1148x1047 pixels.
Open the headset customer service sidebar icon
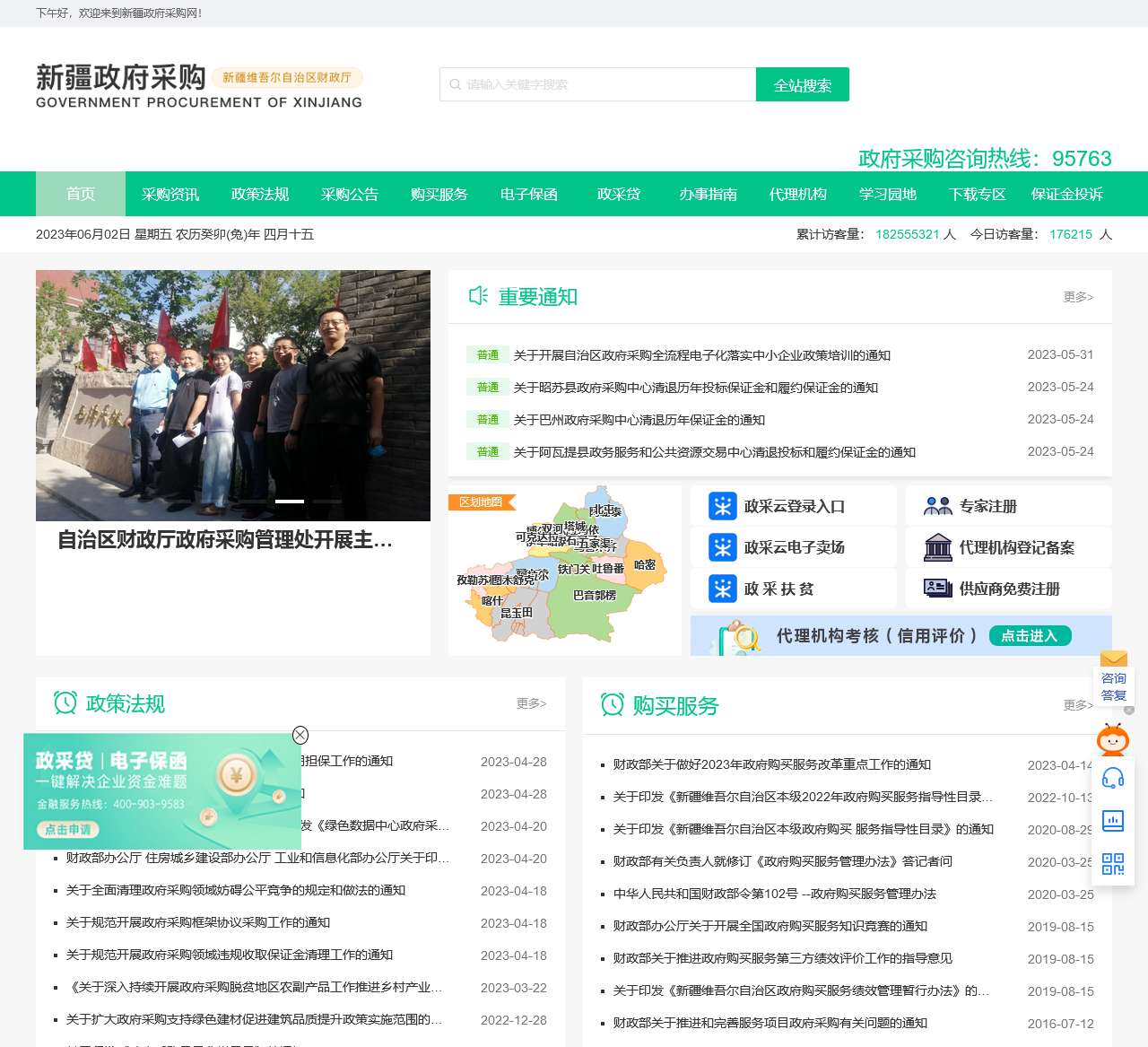(1113, 779)
